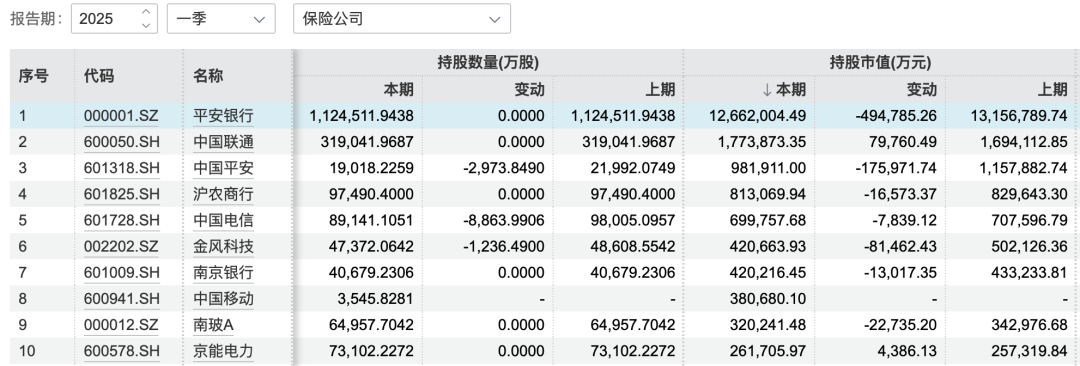Viewport: 1080px width, 366px height.
Task: Open the stock code link 600050.SH
Action: [121, 142]
